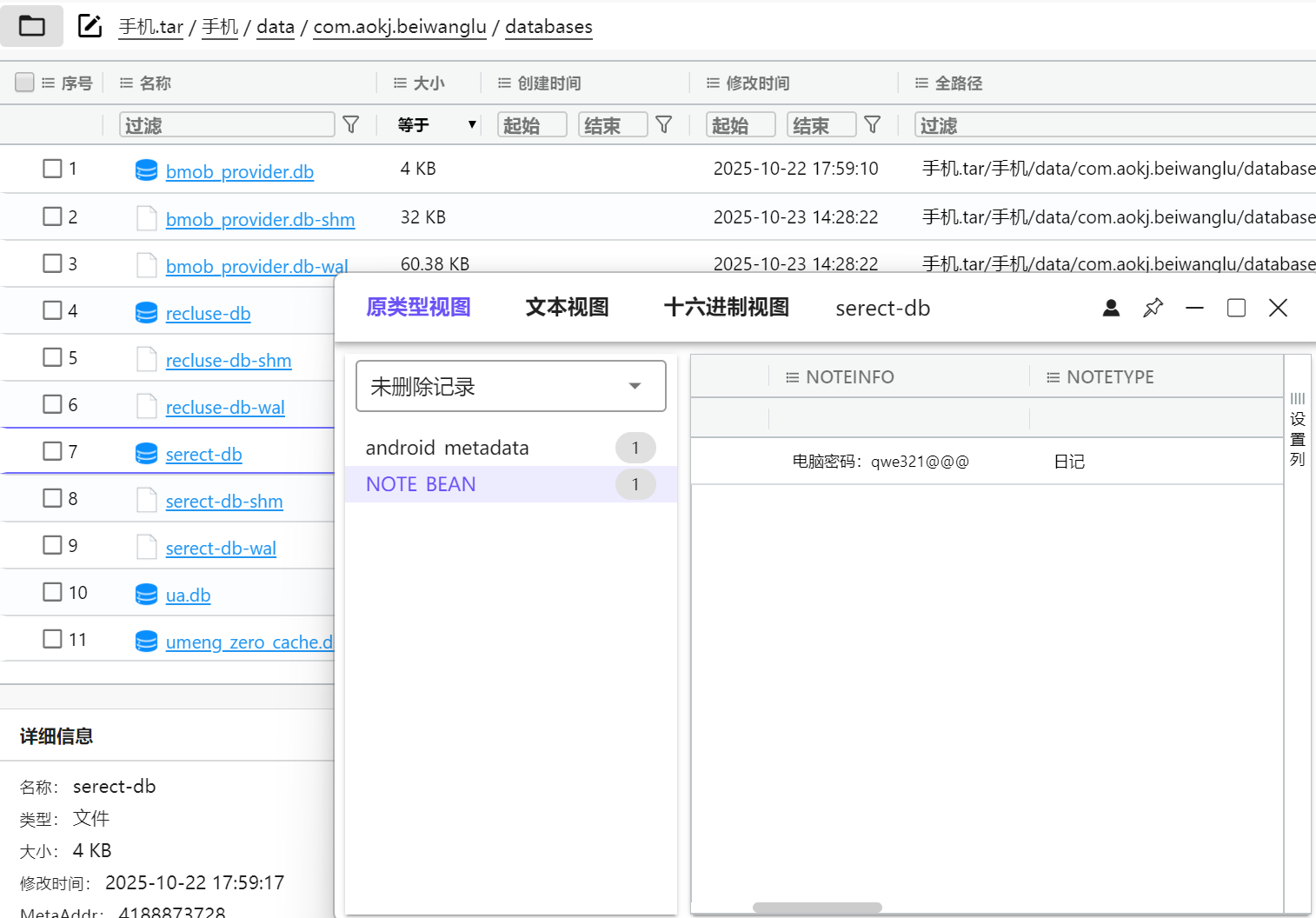Click the database icon for bmob_provider.db
The image size is (1316, 918).
point(146,170)
